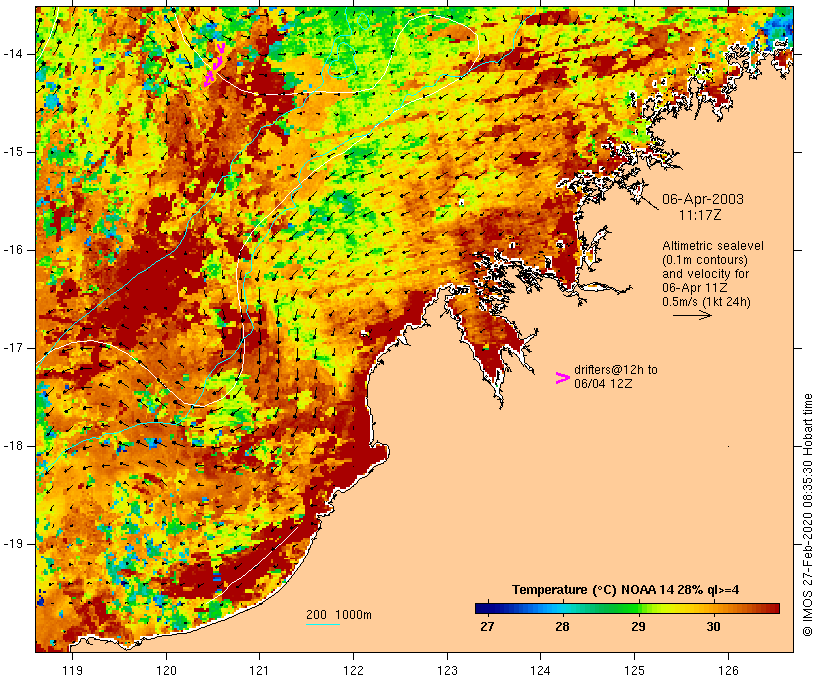Click the "06/04 12Z" drifter date text
This screenshot has width=820, height=680.
[603, 384]
